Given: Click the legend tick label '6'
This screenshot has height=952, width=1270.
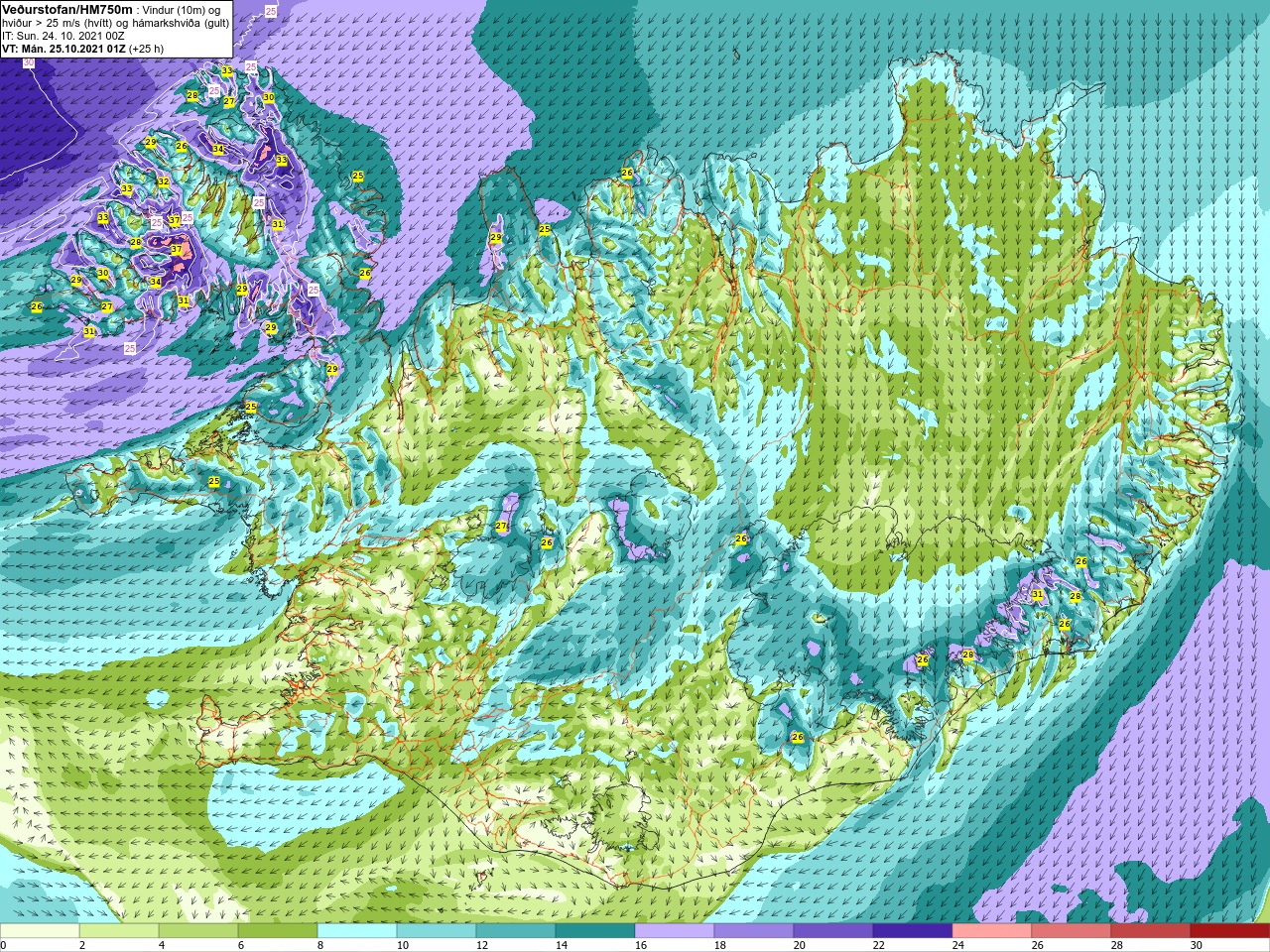Looking at the screenshot, I should pyautogui.click(x=241, y=945).
